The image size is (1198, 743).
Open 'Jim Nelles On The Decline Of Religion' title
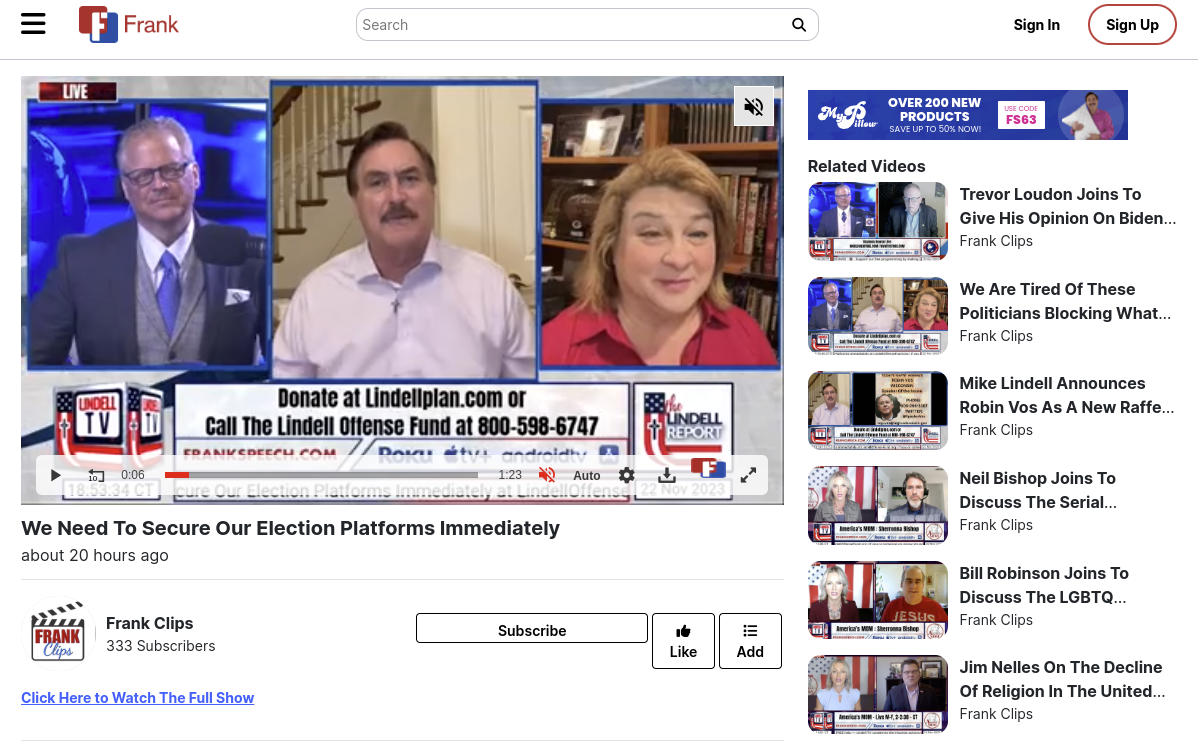pyautogui.click(x=1062, y=679)
